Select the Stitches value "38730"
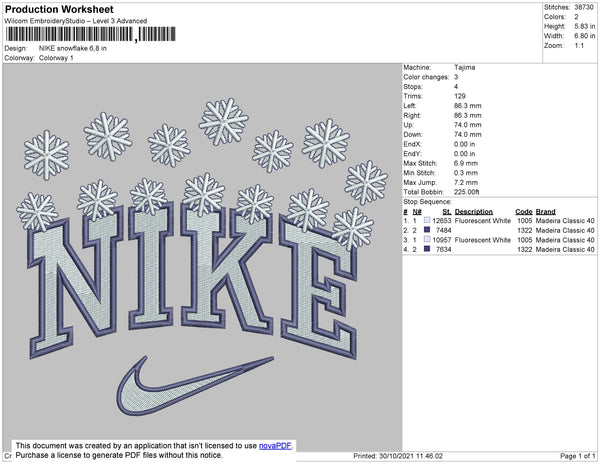 click(x=584, y=7)
